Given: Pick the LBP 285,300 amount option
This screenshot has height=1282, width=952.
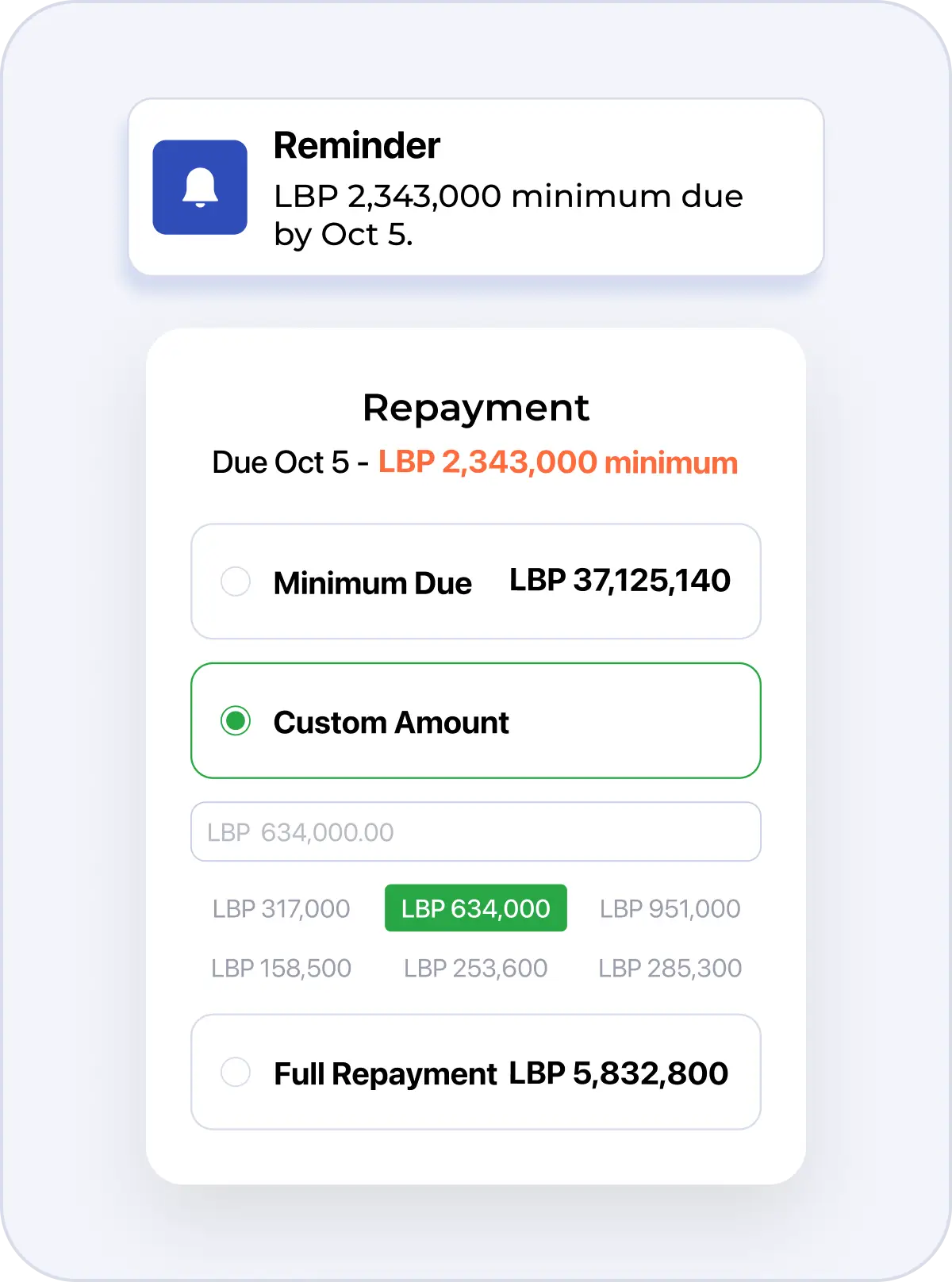Looking at the screenshot, I should coord(670,968).
